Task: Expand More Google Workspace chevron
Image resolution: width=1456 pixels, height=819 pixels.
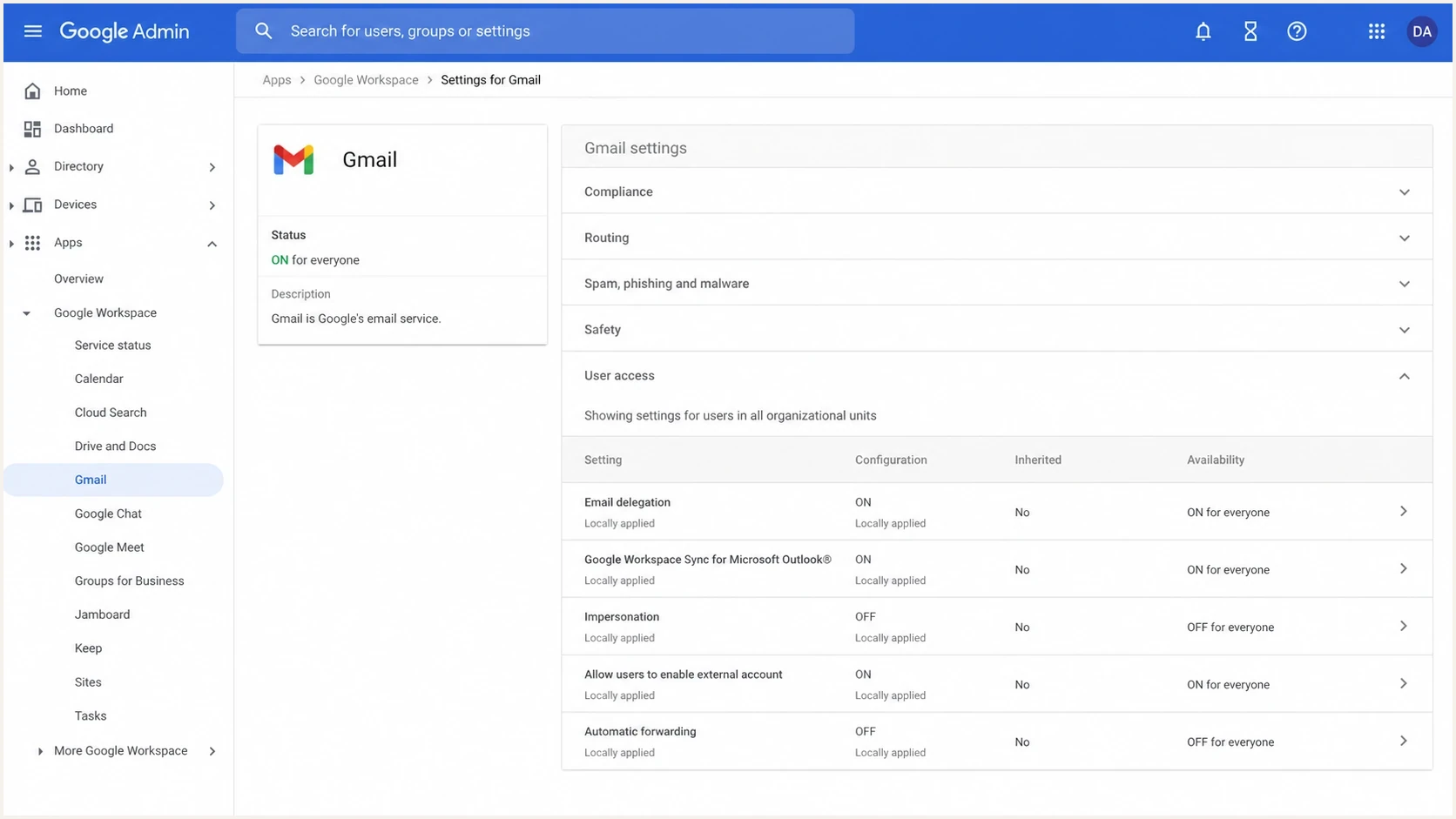Action: 212,751
